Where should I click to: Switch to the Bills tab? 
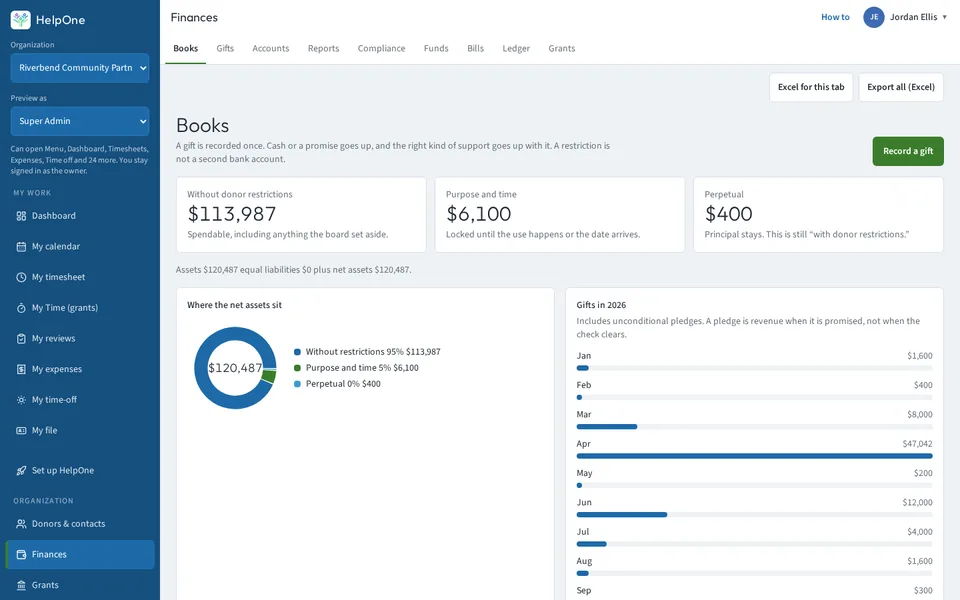coord(475,48)
